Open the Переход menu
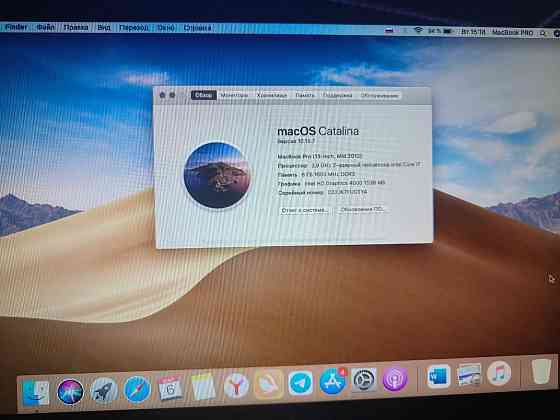The image size is (560, 420). point(134,28)
